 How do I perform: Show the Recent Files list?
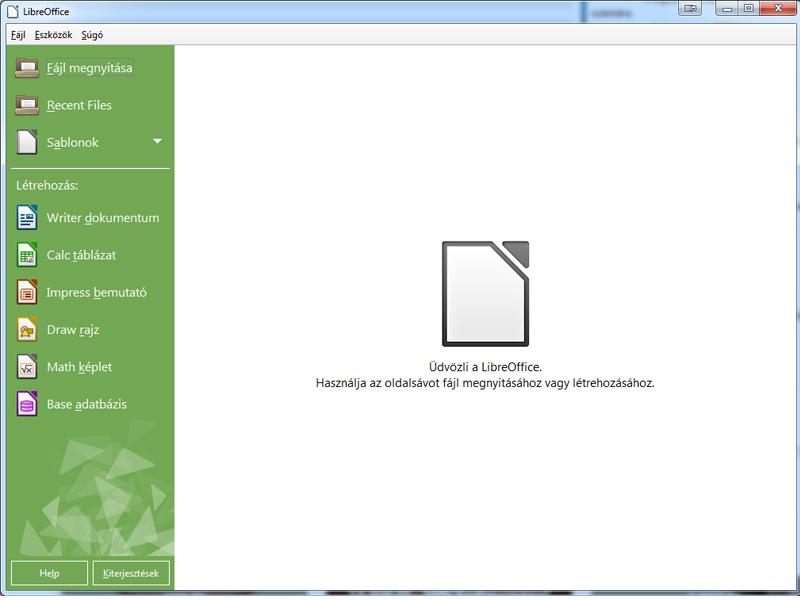[x=79, y=105]
